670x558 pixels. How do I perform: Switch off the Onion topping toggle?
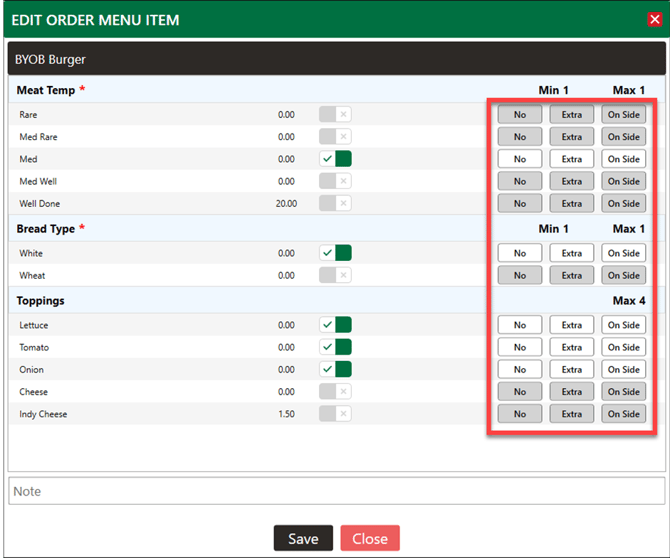(x=335, y=370)
